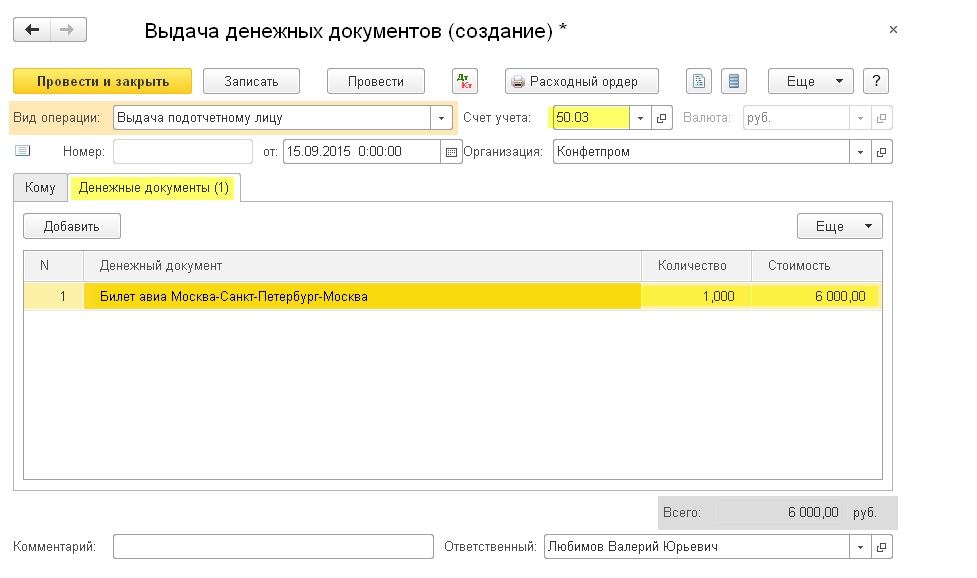Click the Количество column header
The image size is (977, 578).
pyautogui.click(x=696, y=266)
